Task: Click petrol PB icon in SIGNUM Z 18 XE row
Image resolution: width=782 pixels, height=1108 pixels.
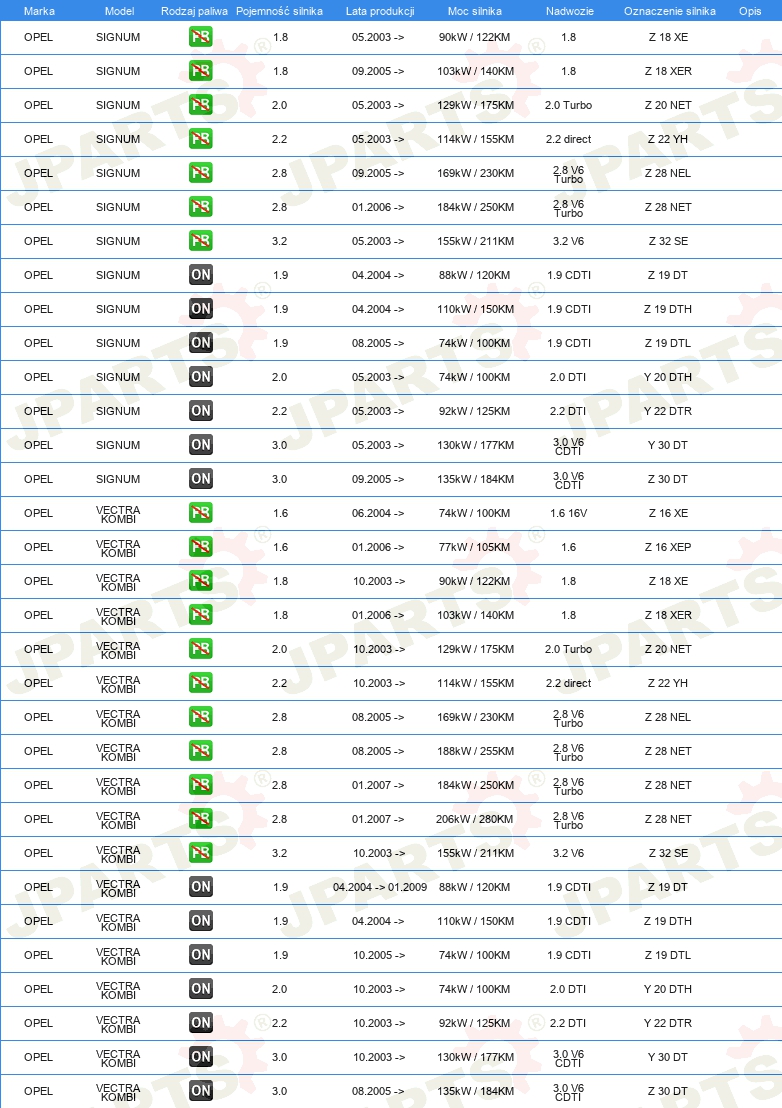Action: (x=201, y=37)
